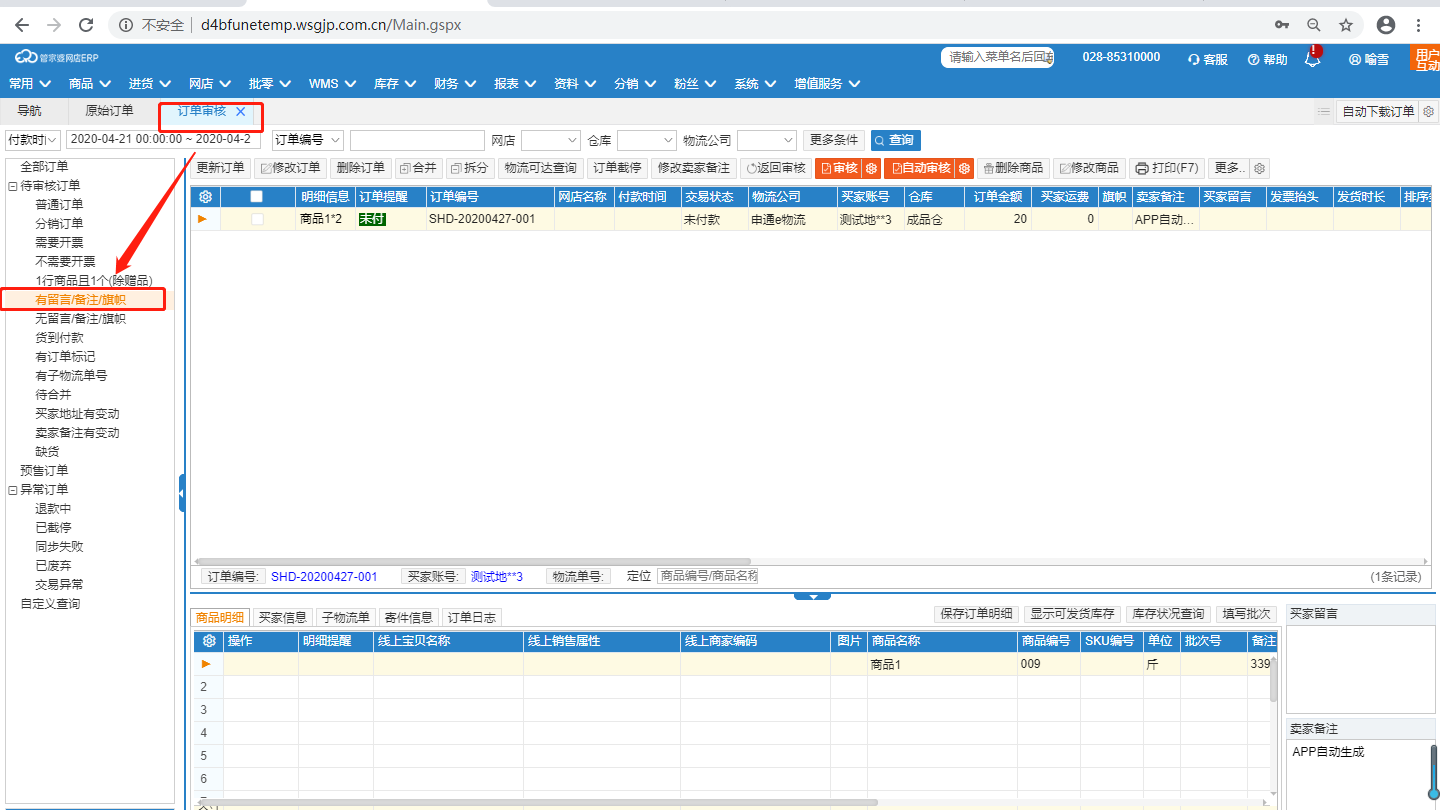The image size is (1440, 810).
Task: Click the gear icon beside 自动审核
Action: (964, 168)
